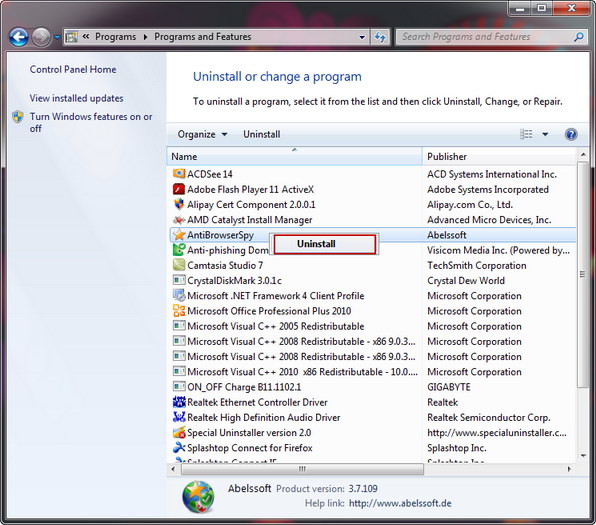The width and height of the screenshot is (596, 525).
Task: Click the ON_OFF Charge icon
Action: click(x=179, y=387)
